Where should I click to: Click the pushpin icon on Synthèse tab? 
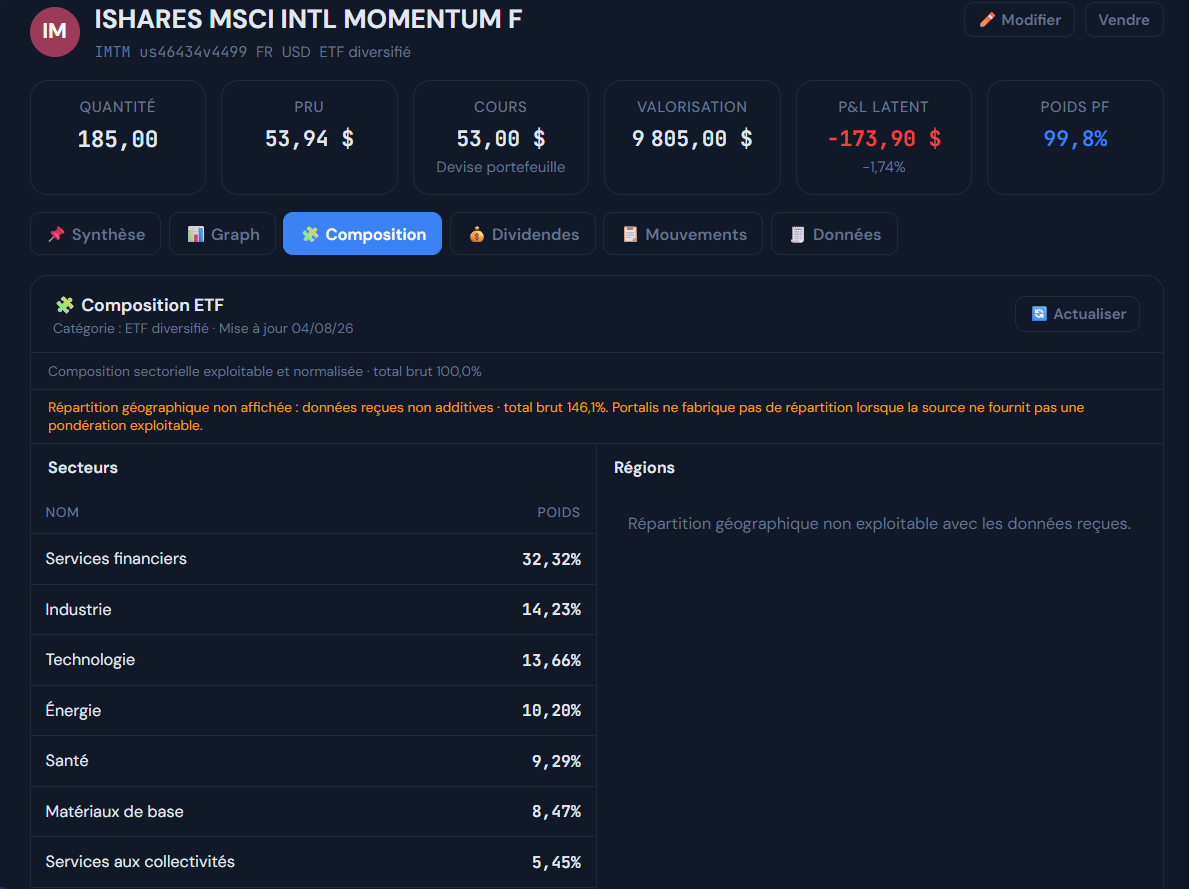point(56,234)
